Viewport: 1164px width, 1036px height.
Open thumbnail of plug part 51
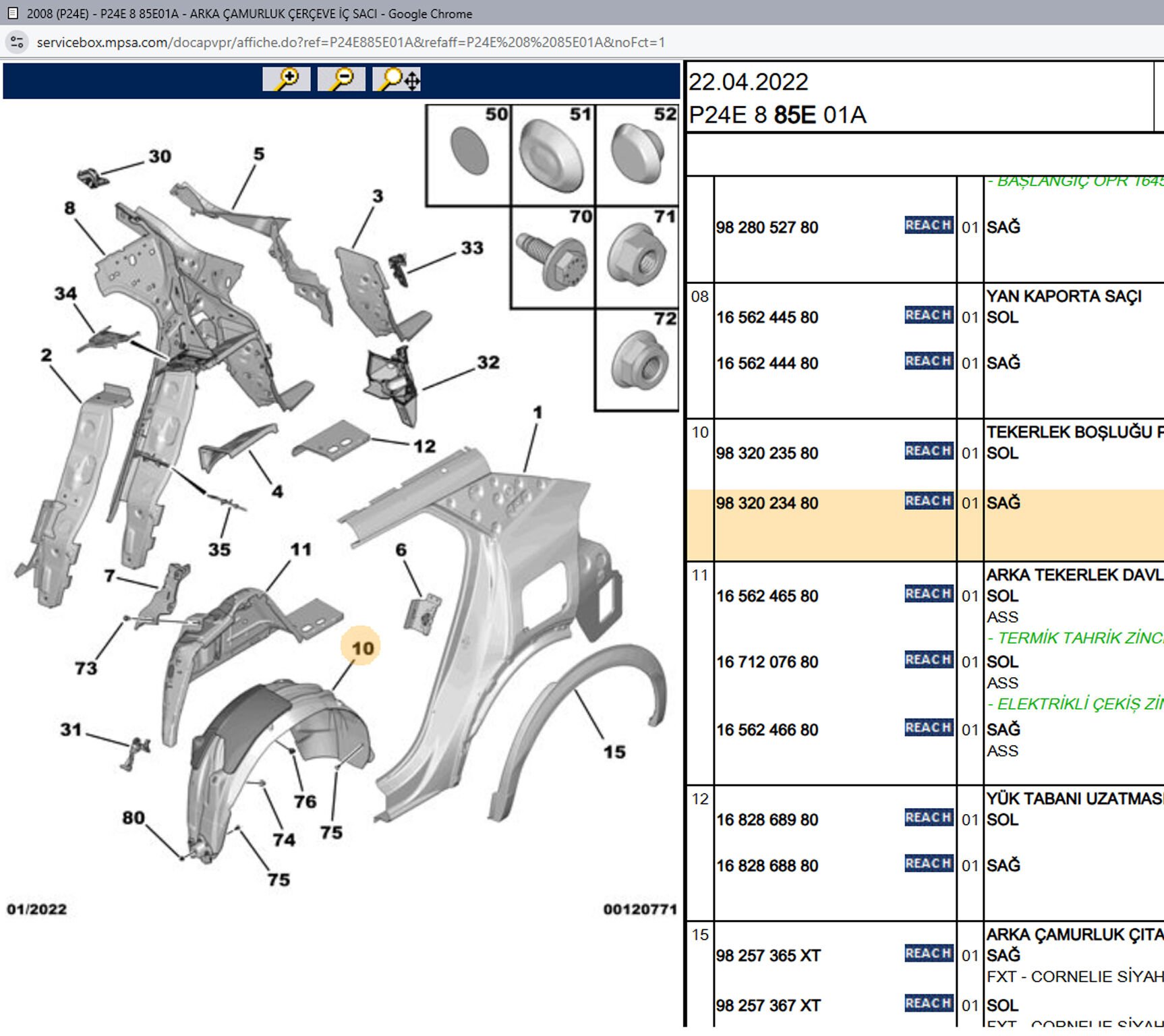[x=552, y=156]
